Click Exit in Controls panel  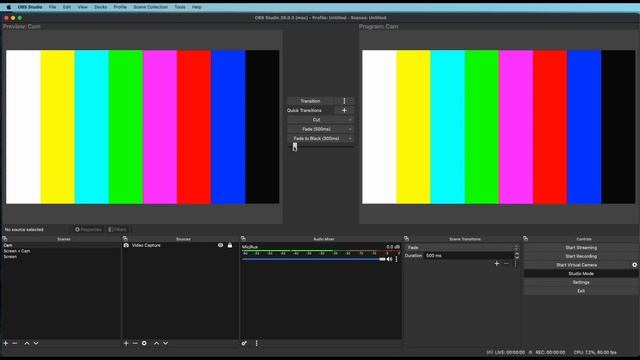pyautogui.click(x=581, y=291)
